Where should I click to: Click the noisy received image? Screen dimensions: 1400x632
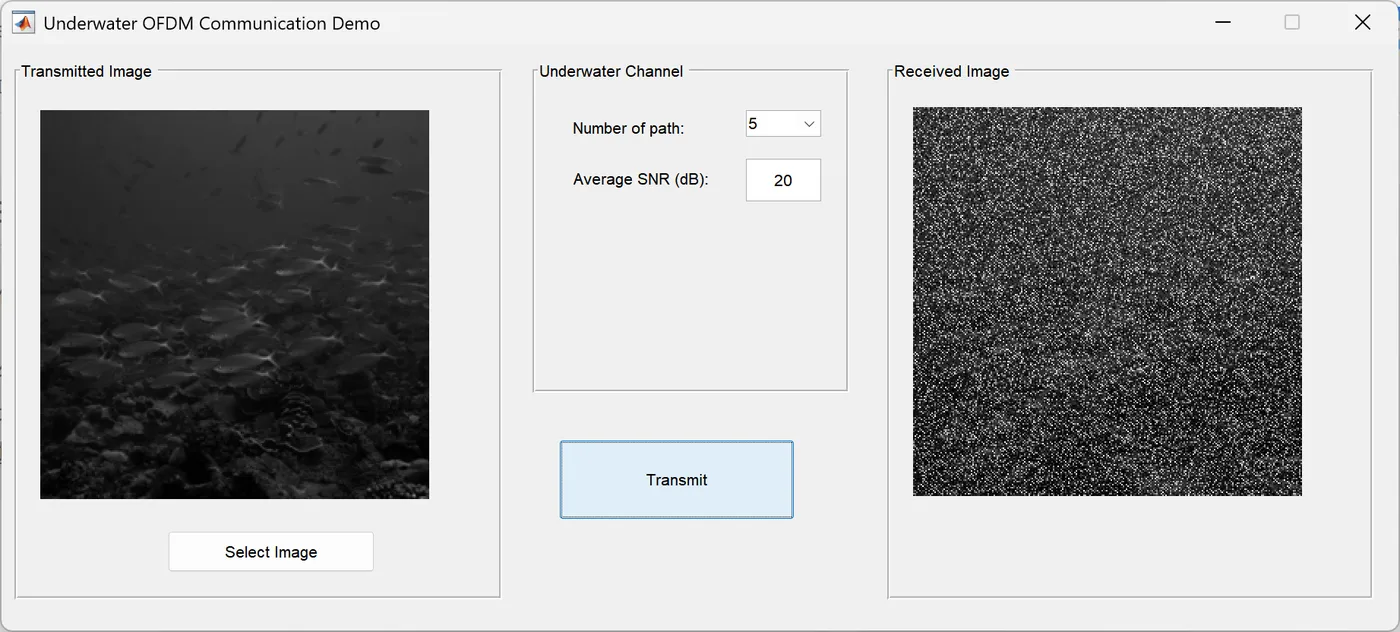point(1107,301)
